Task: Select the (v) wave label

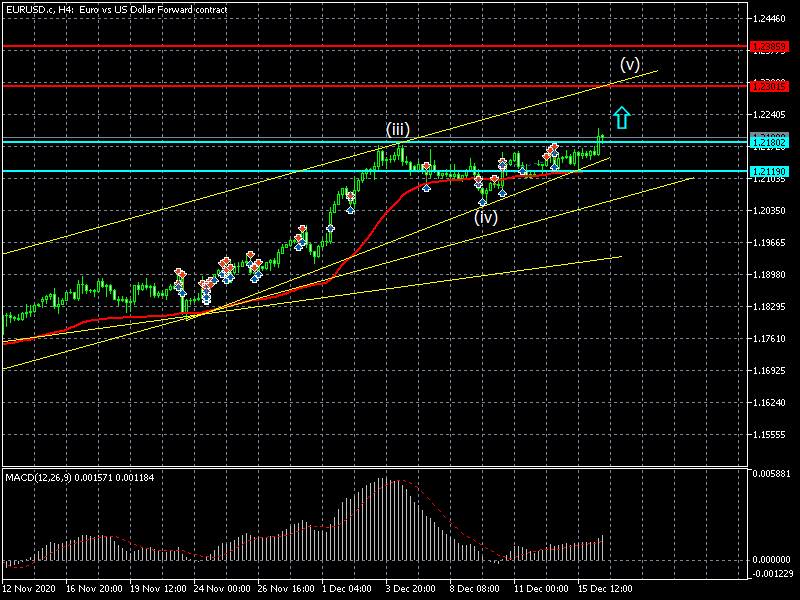Action: tap(629, 64)
